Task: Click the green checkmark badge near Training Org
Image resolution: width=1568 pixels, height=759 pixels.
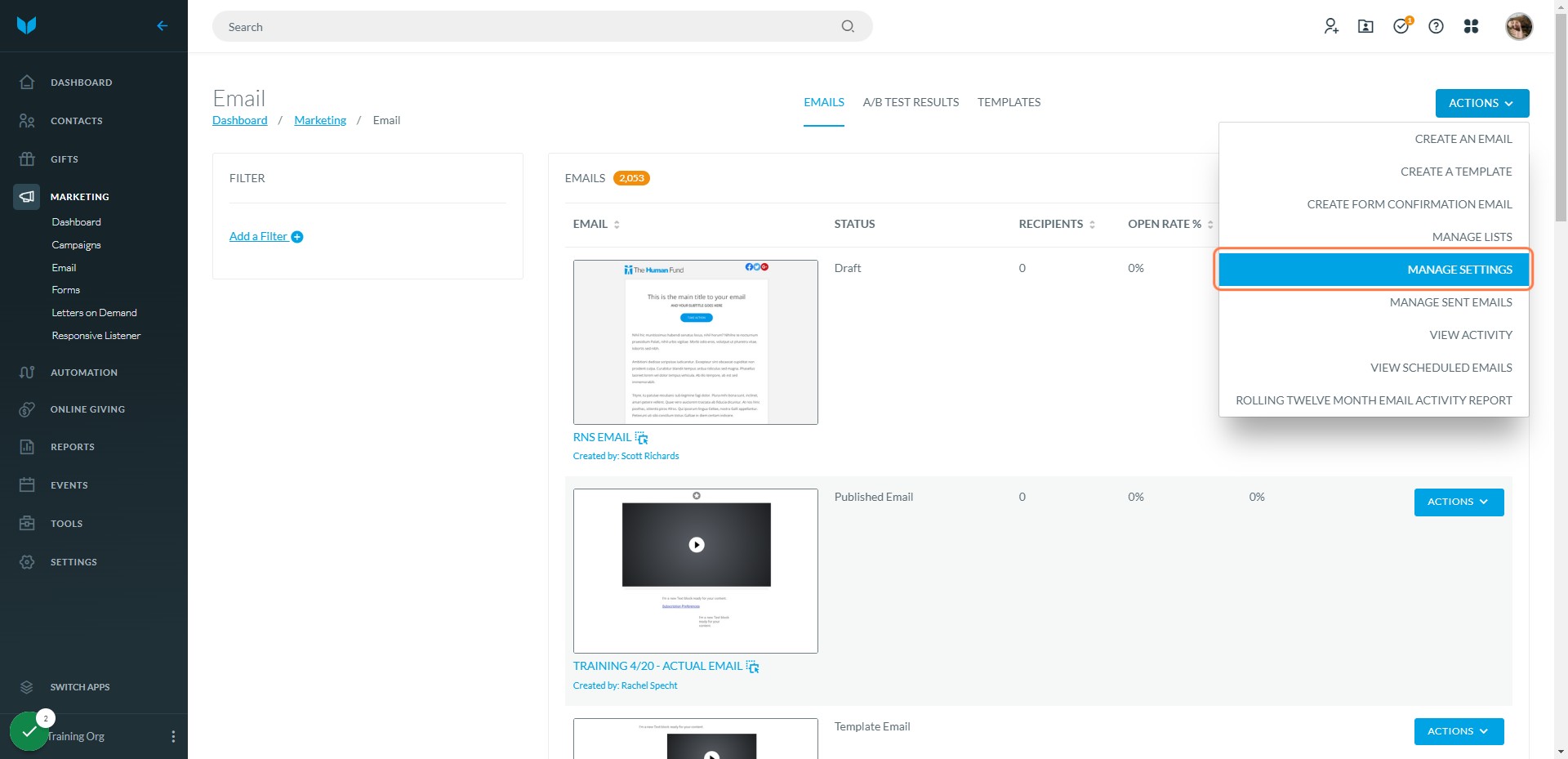Action: (29, 732)
